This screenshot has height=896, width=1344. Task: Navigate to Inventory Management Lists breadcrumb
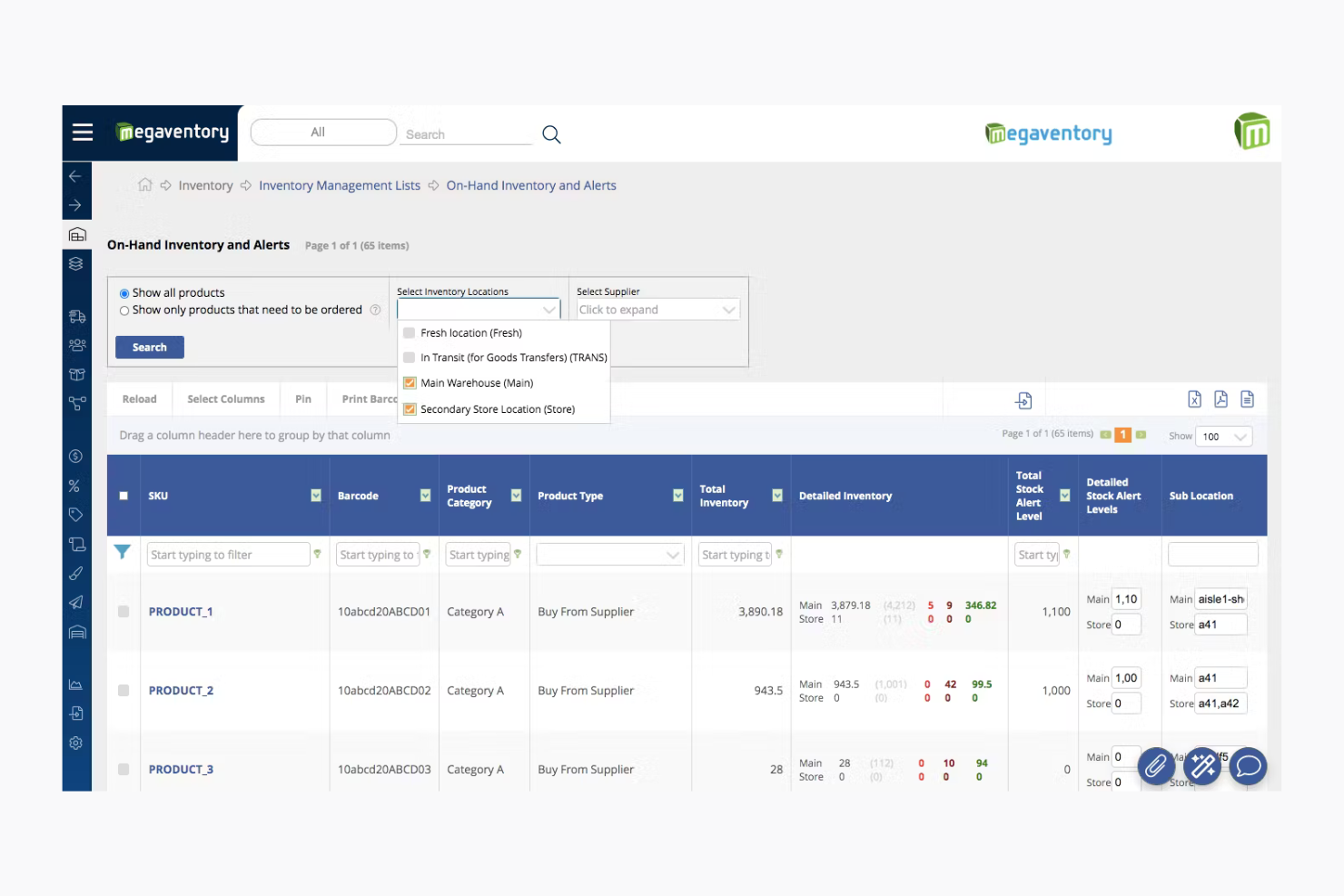[339, 185]
